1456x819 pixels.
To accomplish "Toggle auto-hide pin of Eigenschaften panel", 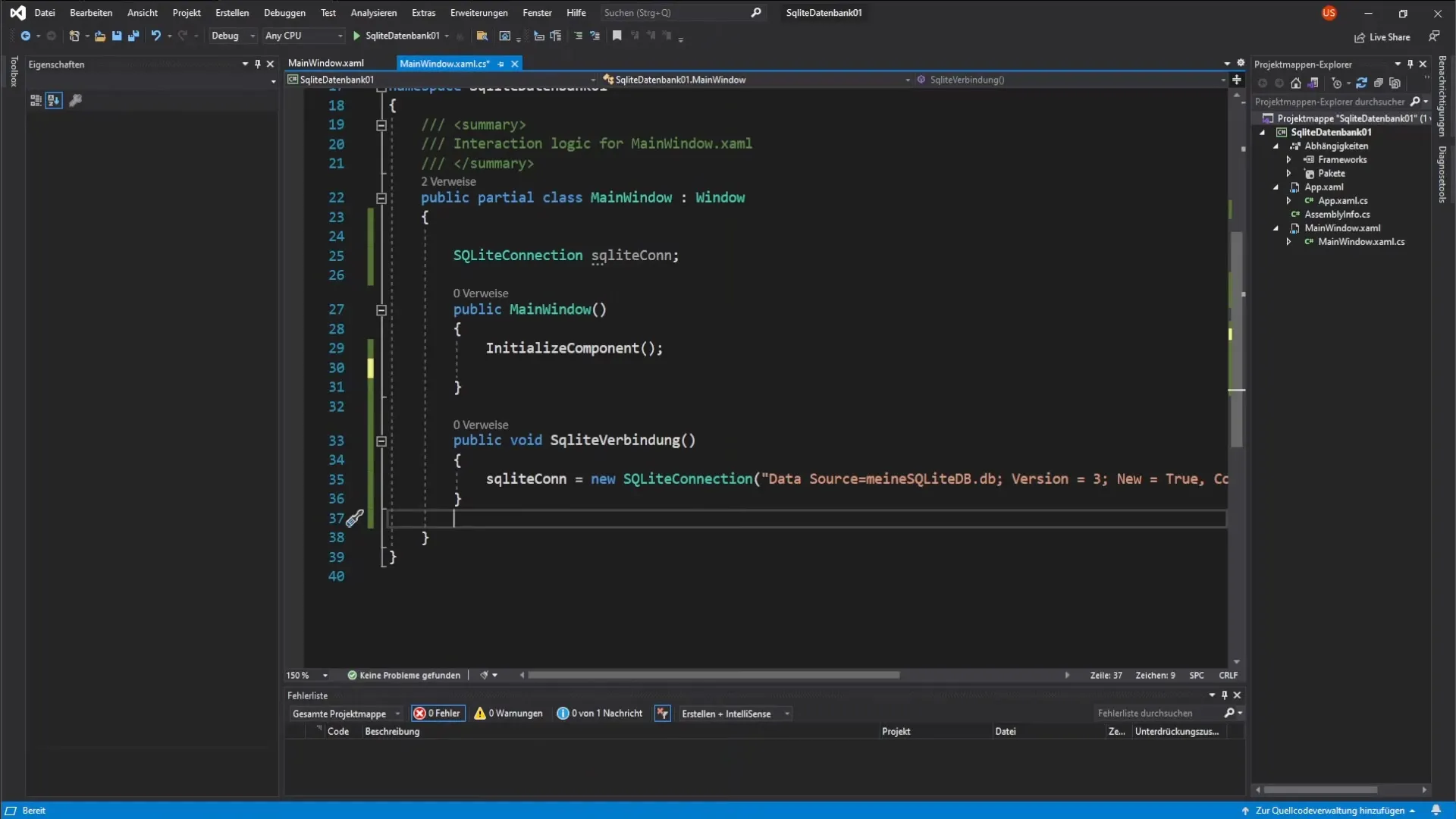I will 258,64.
